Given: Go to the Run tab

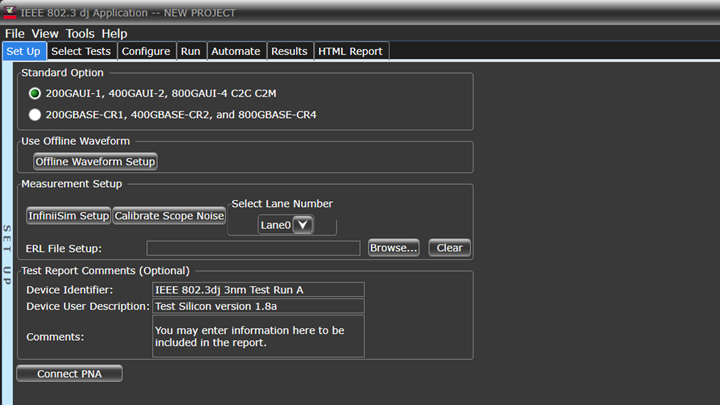Looking at the screenshot, I should click(x=190, y=51).
